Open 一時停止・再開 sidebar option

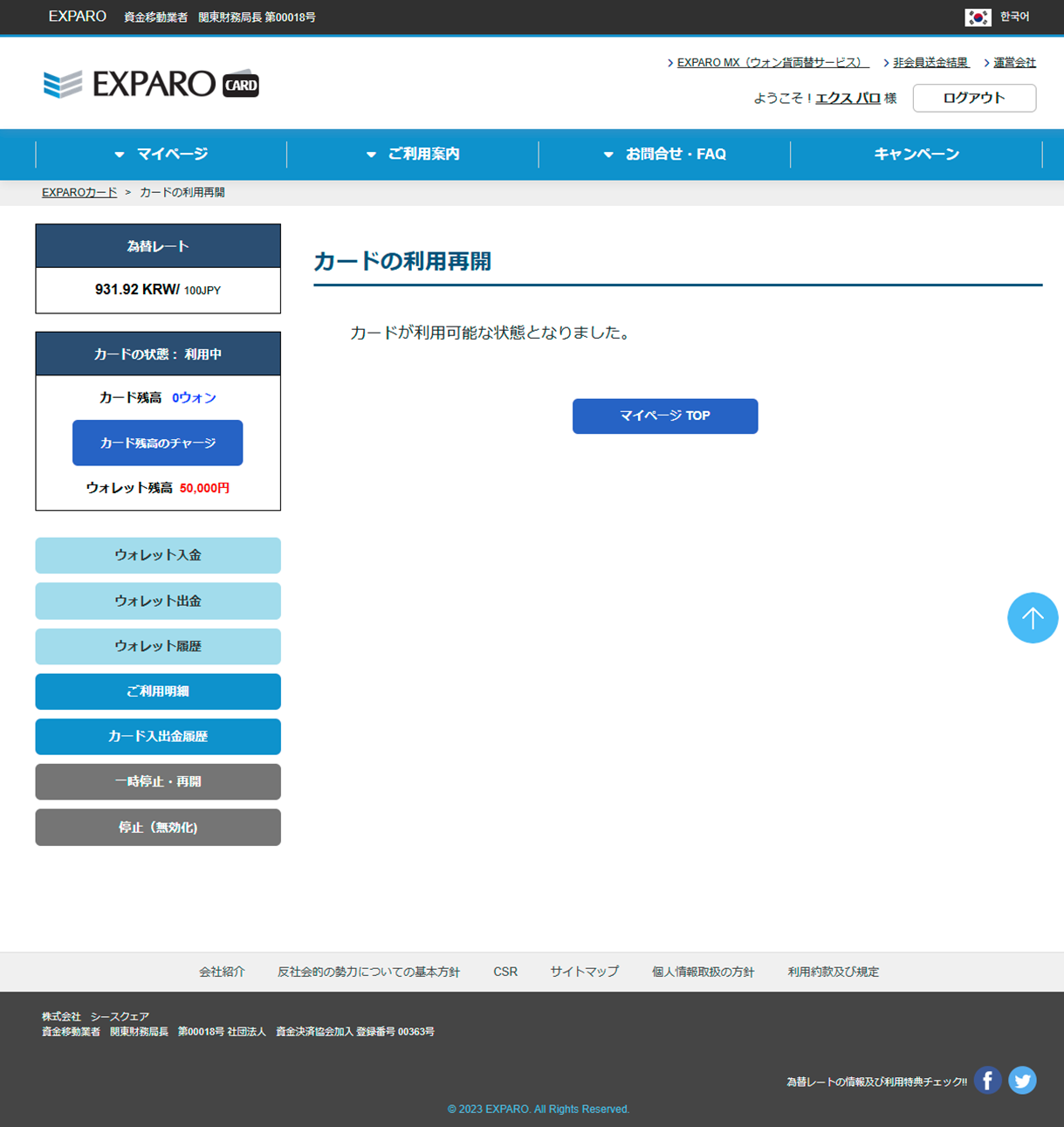158,781
